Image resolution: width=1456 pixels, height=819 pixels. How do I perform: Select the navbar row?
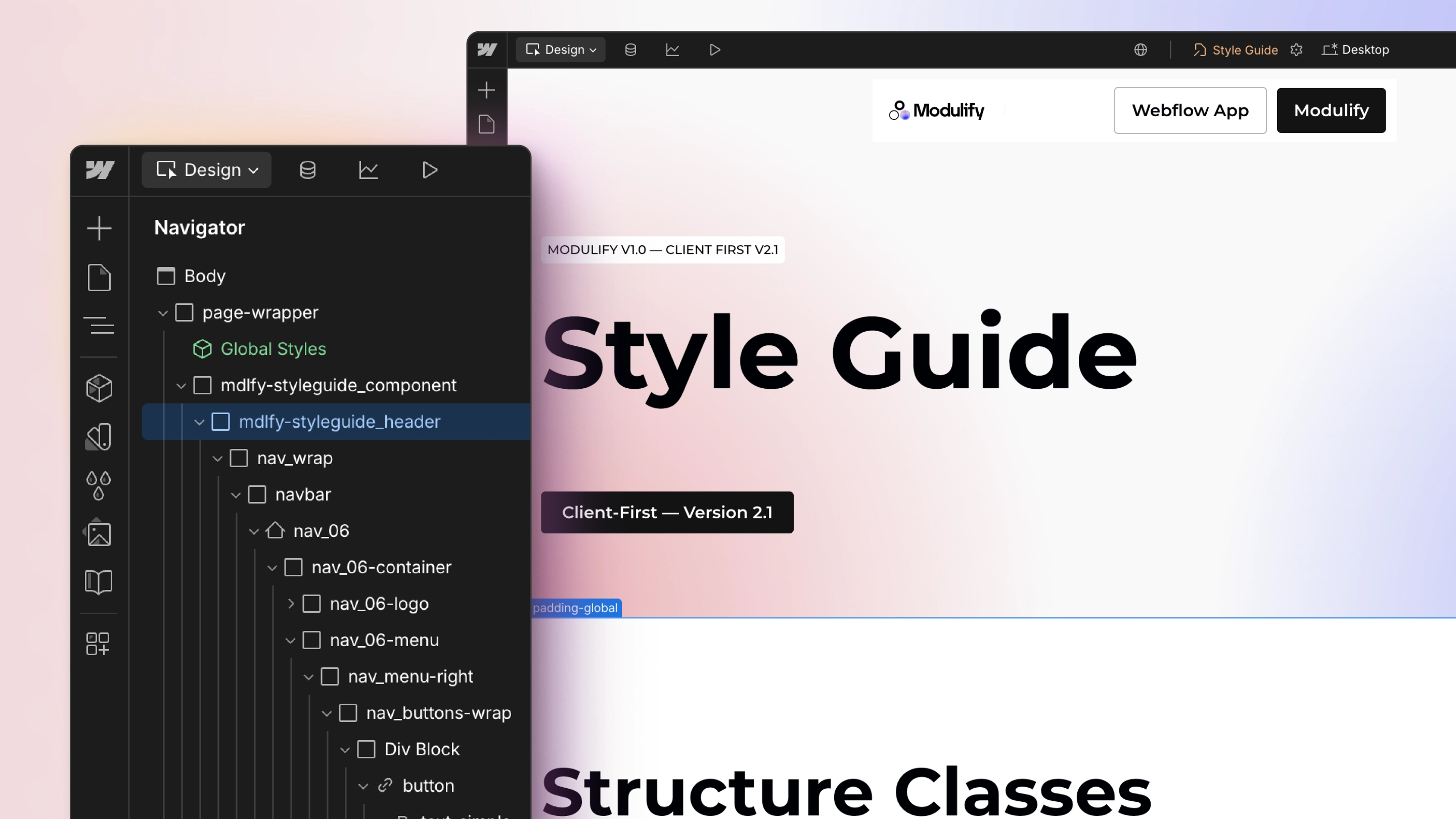tap(336, 494)
